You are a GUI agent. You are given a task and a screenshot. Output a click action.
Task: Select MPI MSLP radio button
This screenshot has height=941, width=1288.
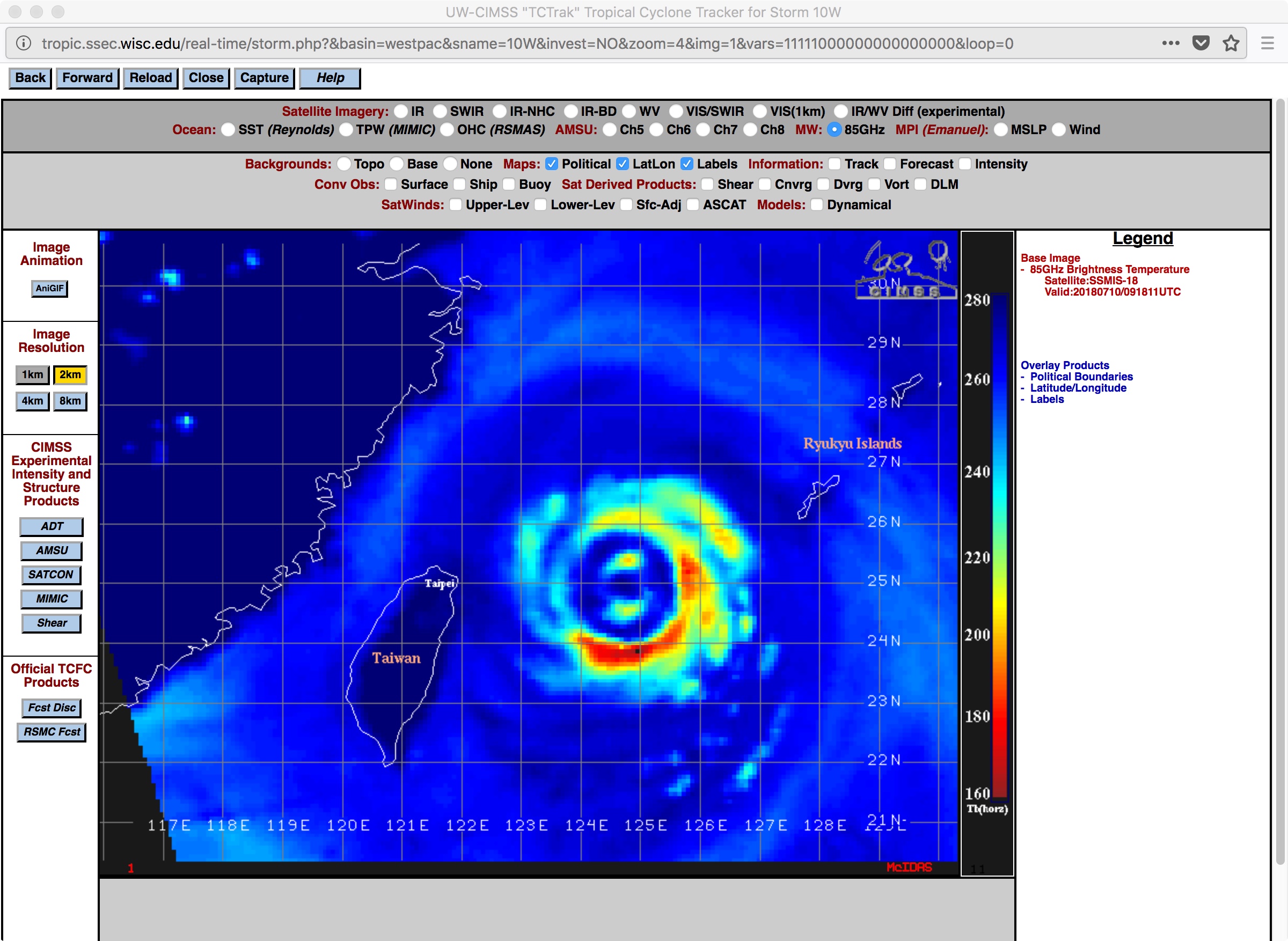point(1001,130)
